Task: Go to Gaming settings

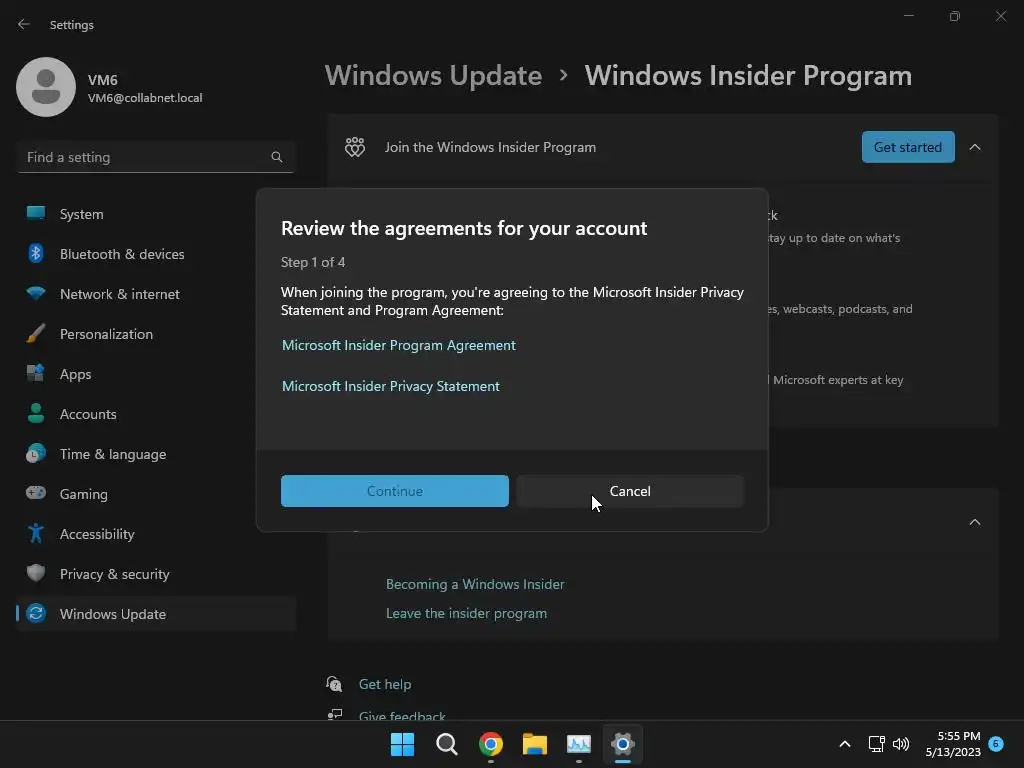Action: point(155,494)
